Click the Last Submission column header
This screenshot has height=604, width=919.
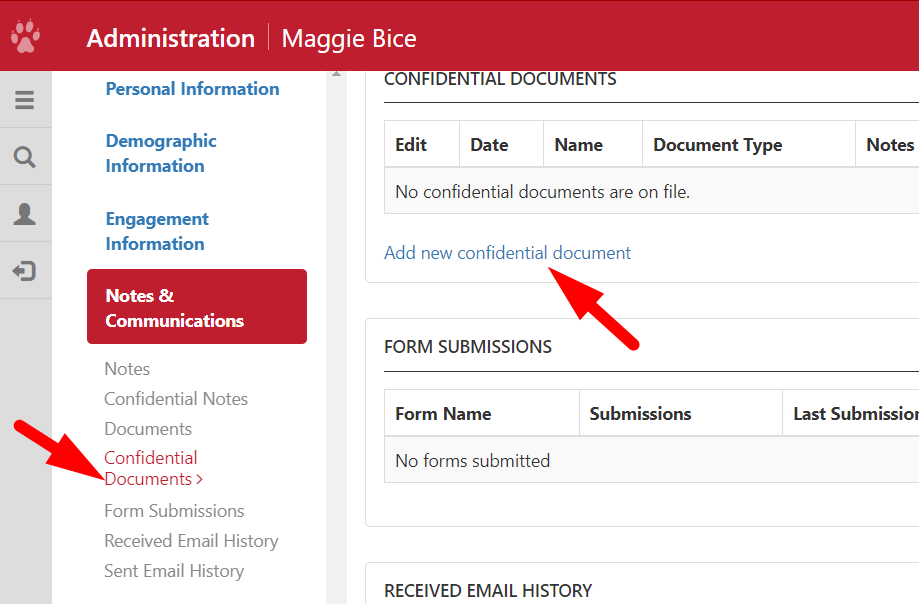(x=851, y=414)
